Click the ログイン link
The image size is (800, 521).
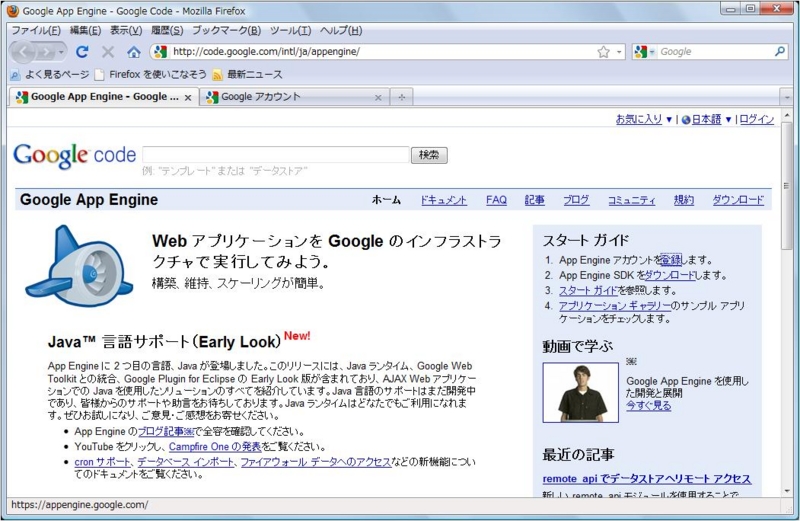coord(757,119)
